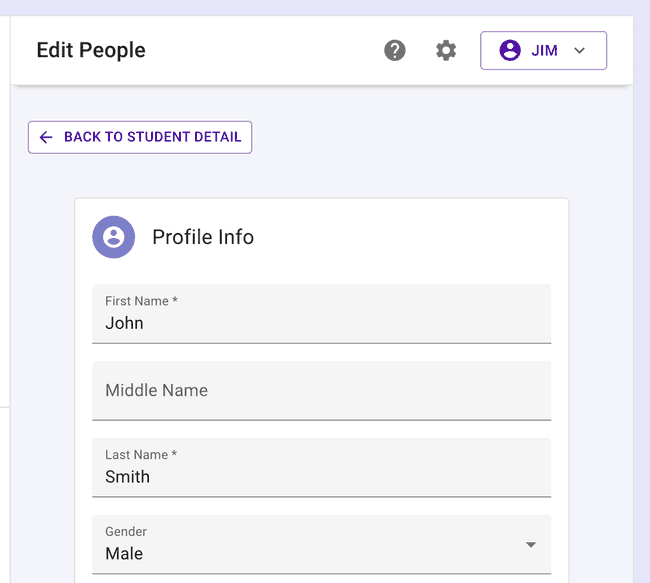Go back to Student Detail
Viewport: 650px width, 583px height.
coord(140,137)
